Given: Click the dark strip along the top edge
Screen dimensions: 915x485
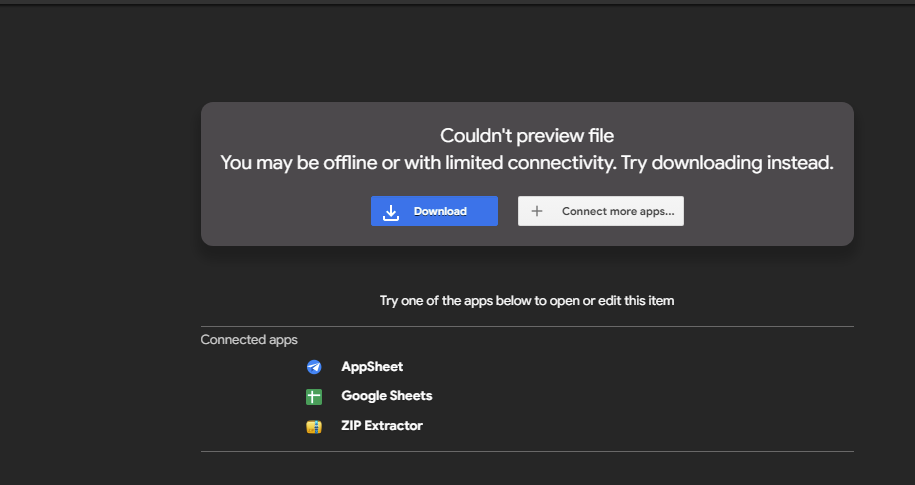Looking at the screenshot, I should pyautogui.click(x=457, y=2).
